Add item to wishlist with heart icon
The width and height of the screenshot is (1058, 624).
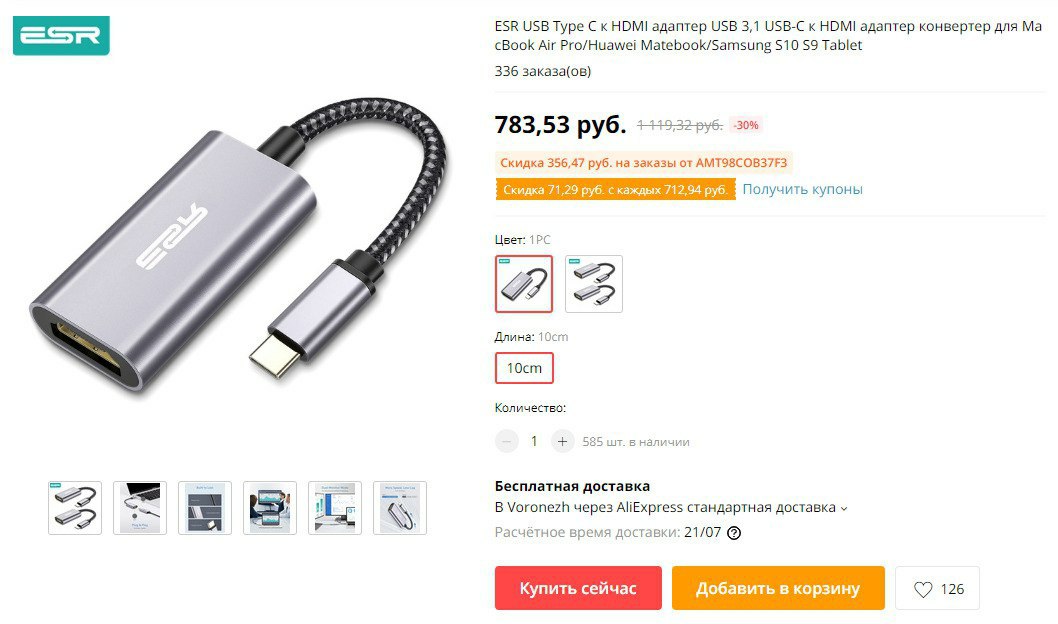937,588
